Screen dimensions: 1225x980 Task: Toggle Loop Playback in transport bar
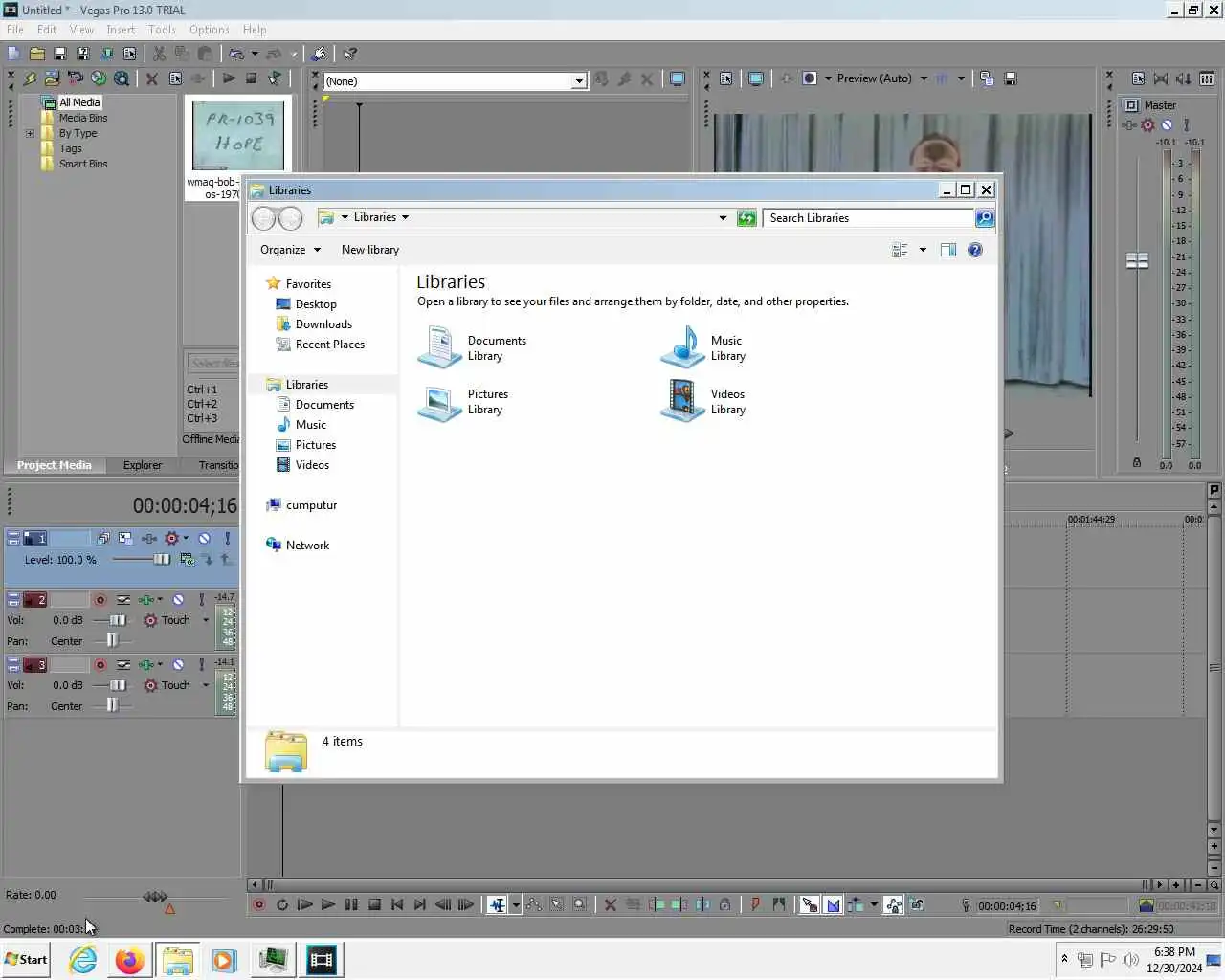281,904
